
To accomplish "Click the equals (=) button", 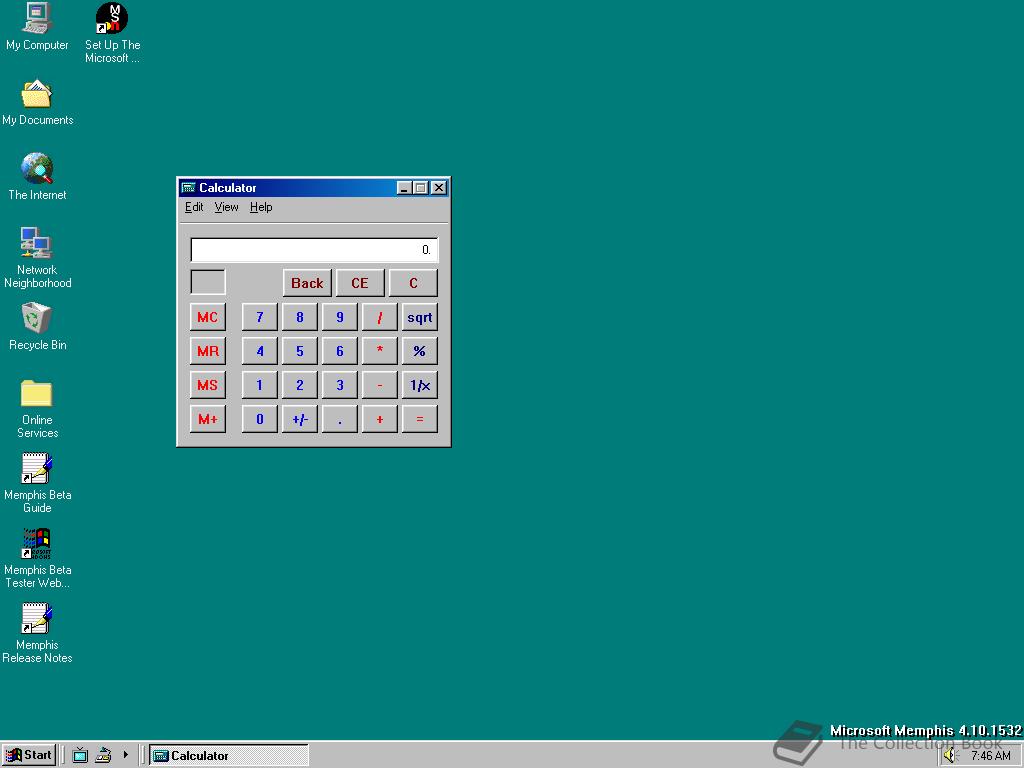I will click(419, 419).
